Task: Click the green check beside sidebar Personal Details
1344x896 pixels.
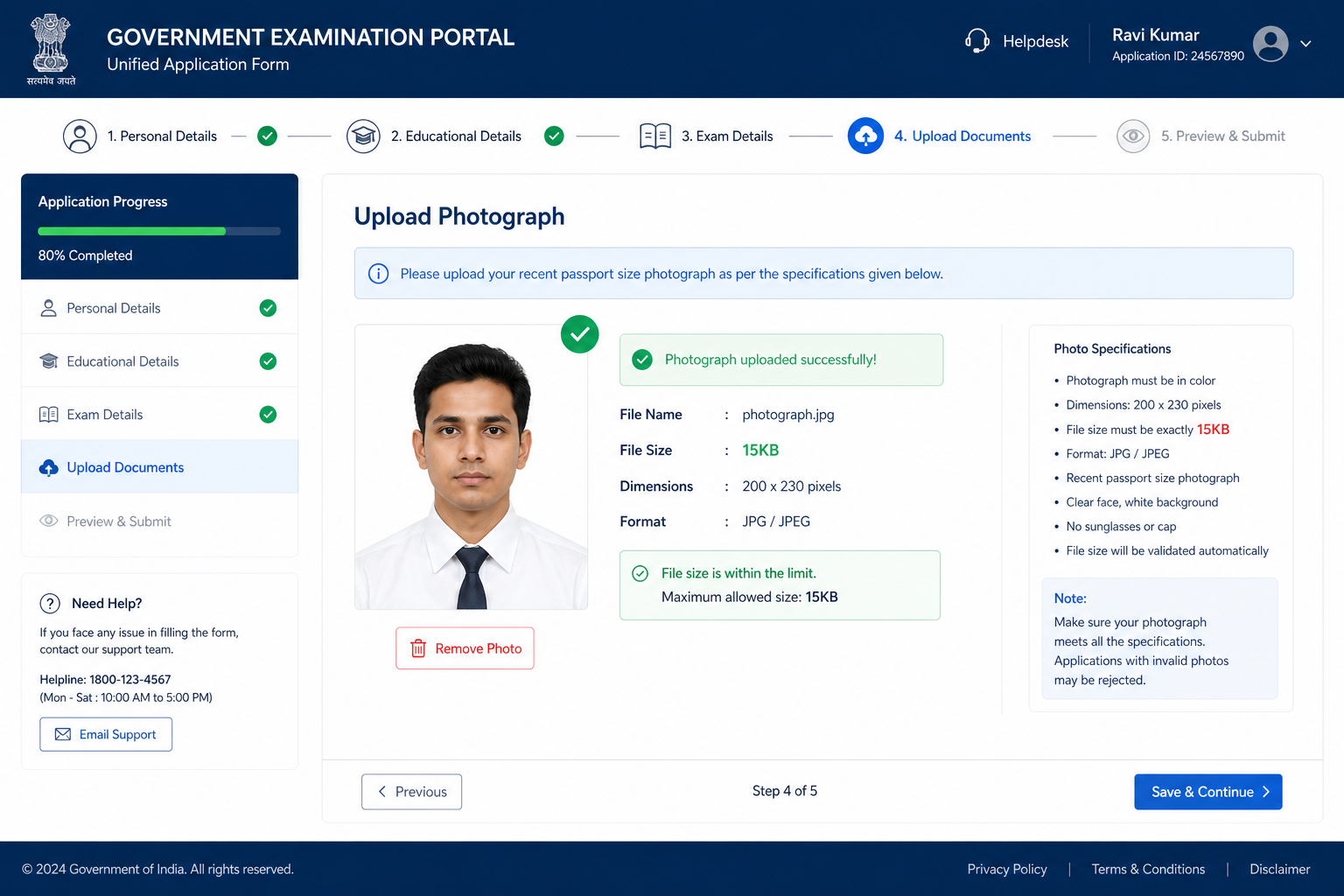Action: pyautogui.click(x=268, y=308)
